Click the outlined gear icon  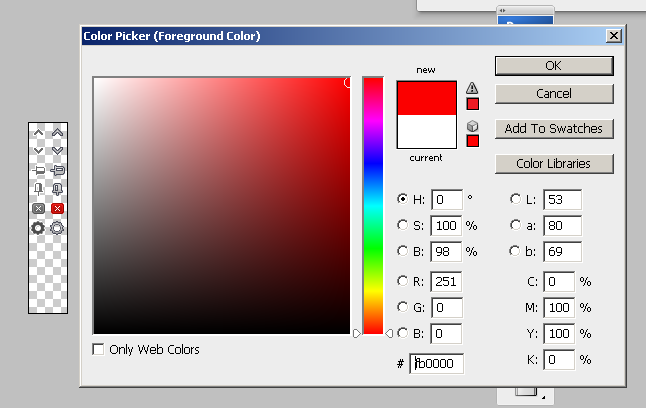tap(57, 228)
